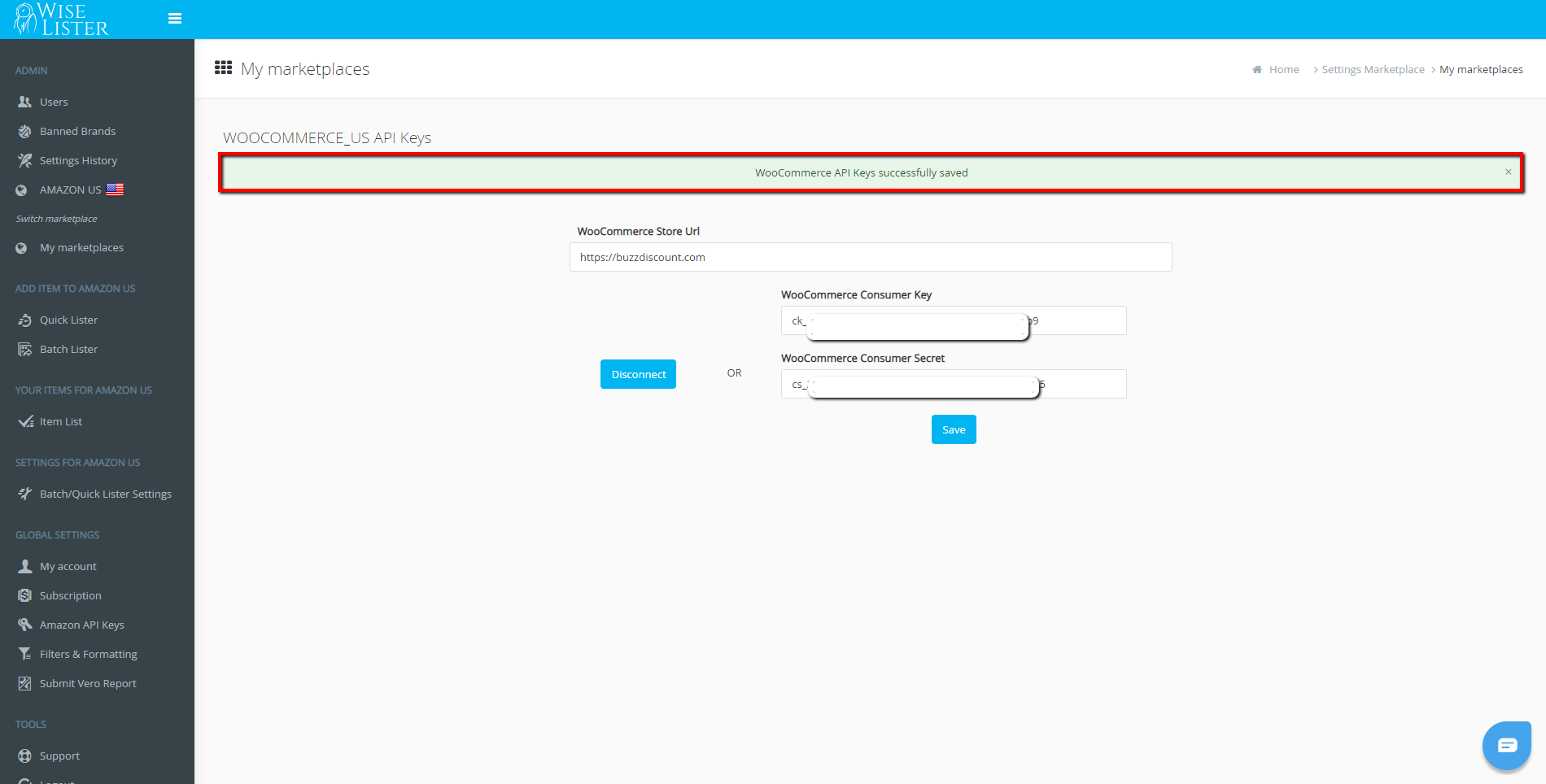Click the My account person icon
Viewport: 1546px width, 784px height.
pos(24,566)
